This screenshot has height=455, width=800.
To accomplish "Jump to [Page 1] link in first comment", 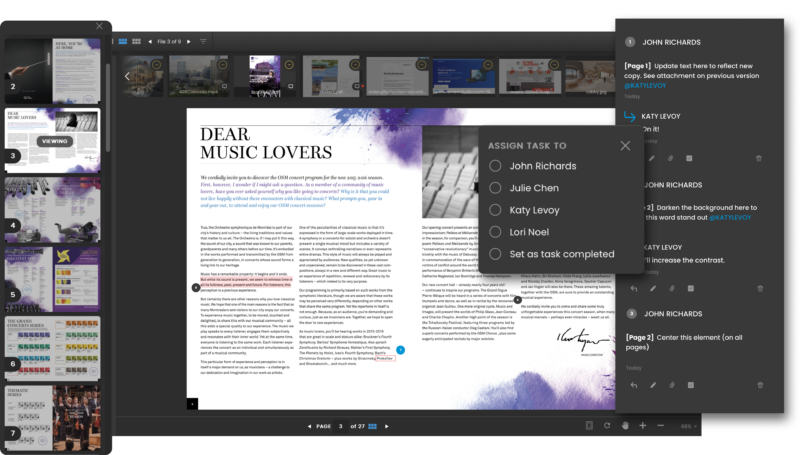I will (x=637, y=66).
